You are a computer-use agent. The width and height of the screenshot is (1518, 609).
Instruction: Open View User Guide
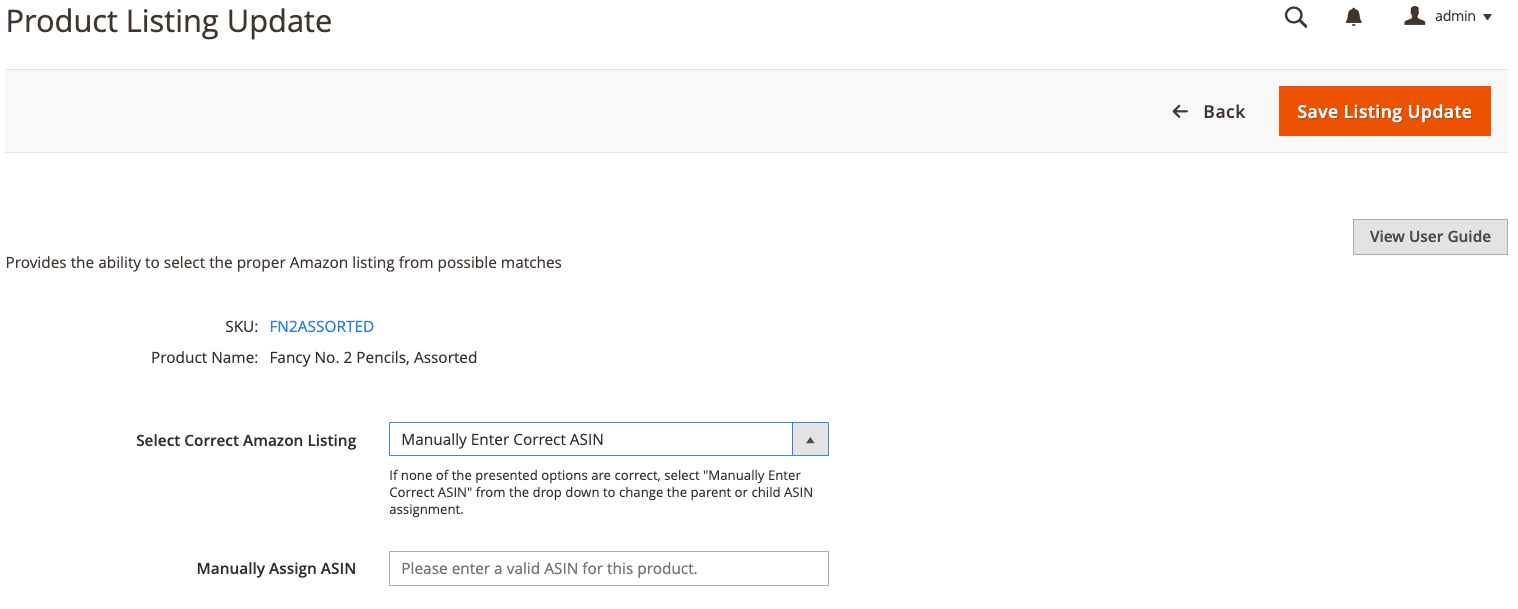click(x=1430, y=237)
